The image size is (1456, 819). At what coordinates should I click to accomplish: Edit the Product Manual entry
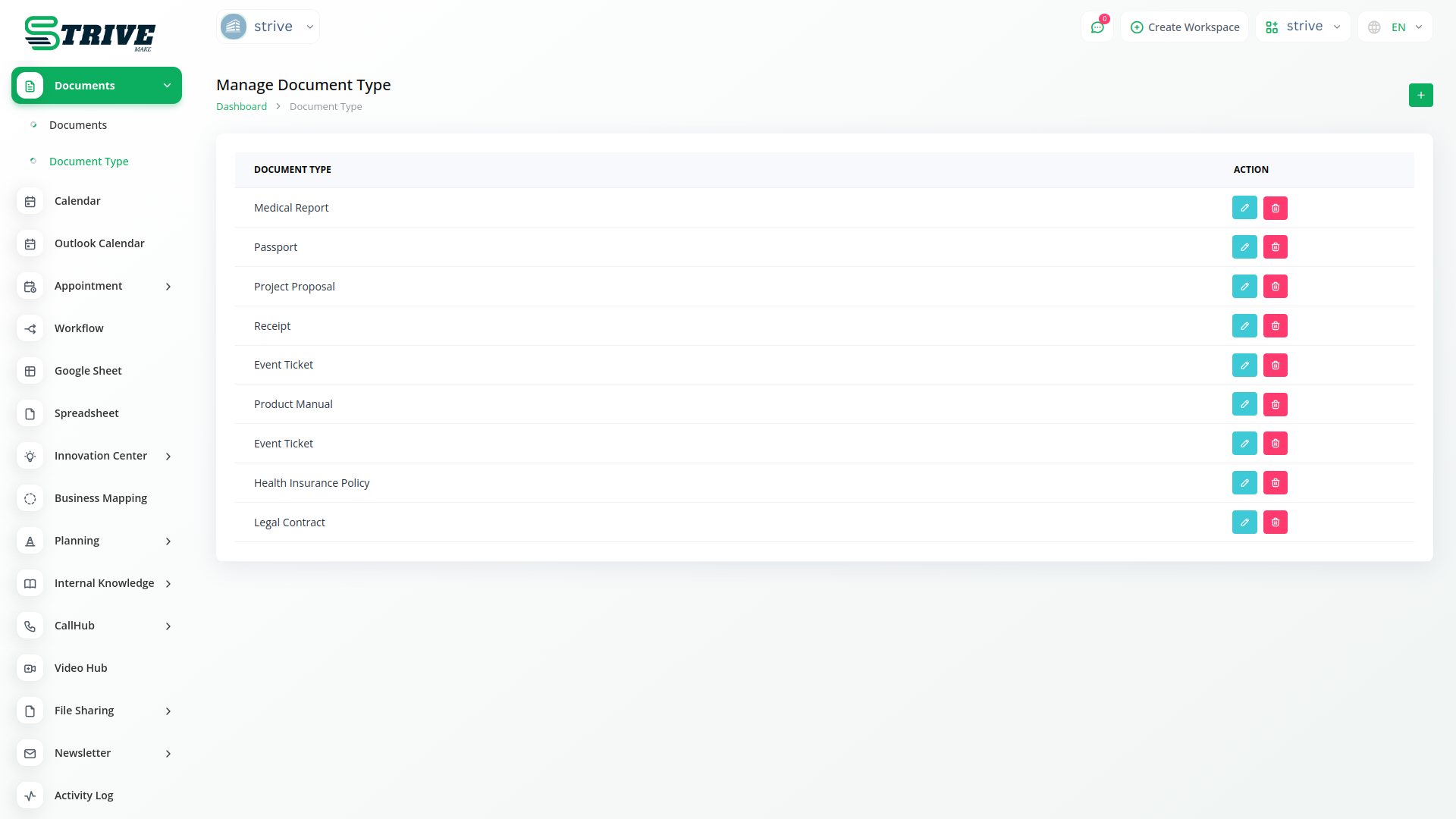click(1244, 404)
